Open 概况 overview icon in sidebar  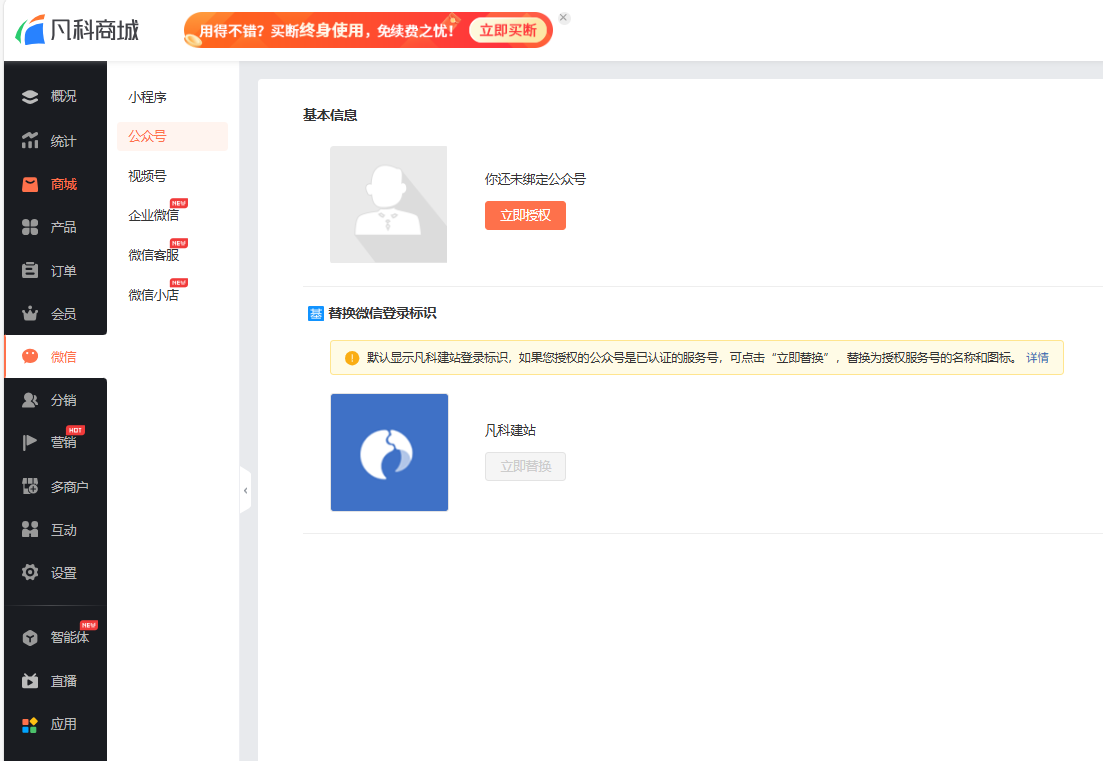[x=30, y=96]
